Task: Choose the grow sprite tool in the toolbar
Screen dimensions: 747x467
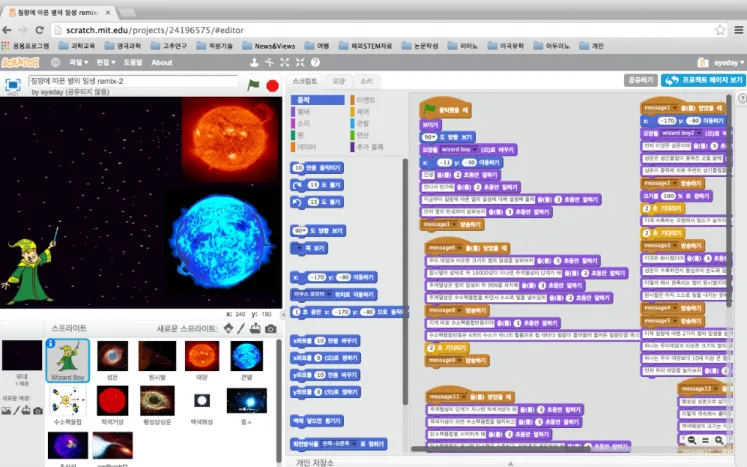Action: point(284,62)
